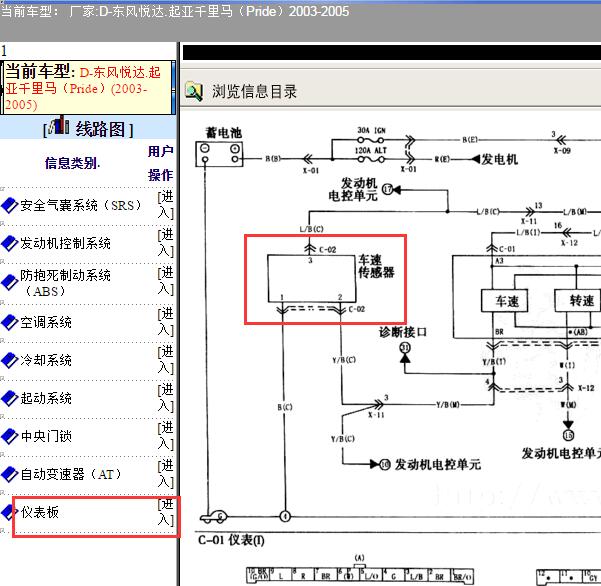The height and width of the screenshot is (586, 601).
Task: Open the 进入 link for 自动变速器（AT）
Action: [166, 474]
